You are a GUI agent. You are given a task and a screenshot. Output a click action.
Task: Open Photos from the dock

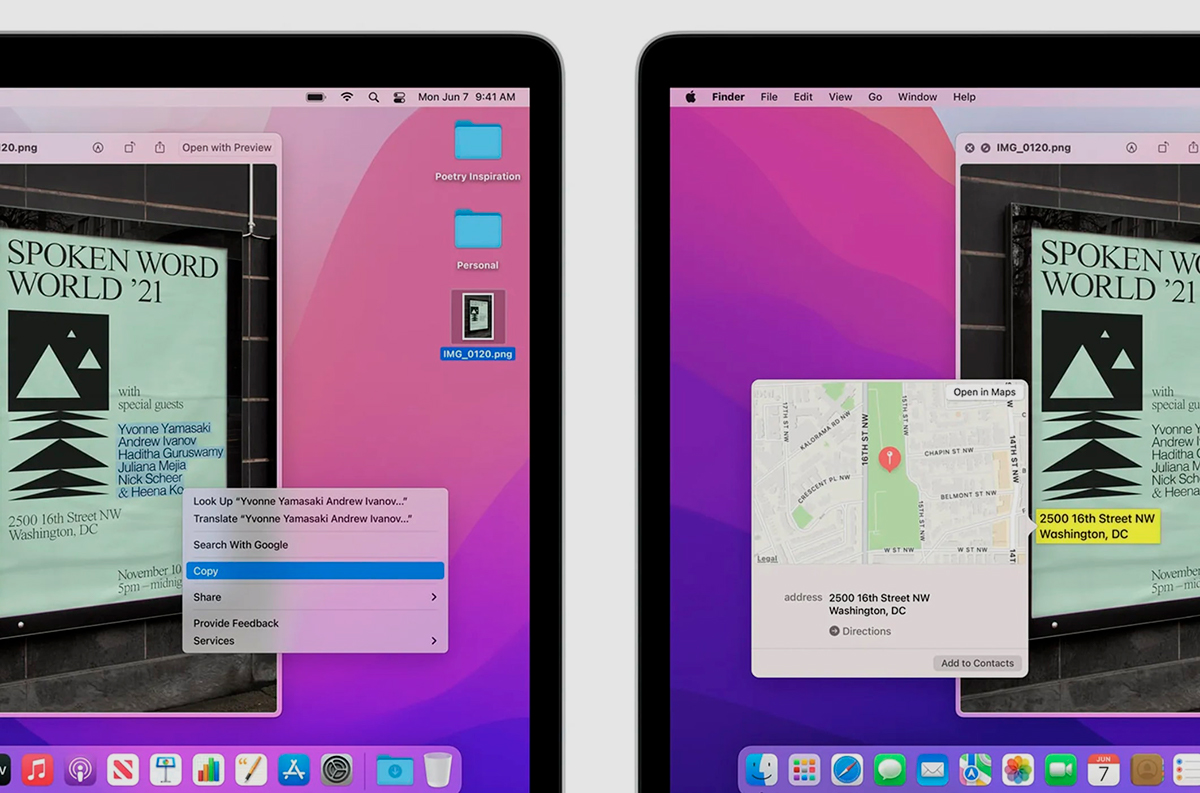[x=1018, y=769]
